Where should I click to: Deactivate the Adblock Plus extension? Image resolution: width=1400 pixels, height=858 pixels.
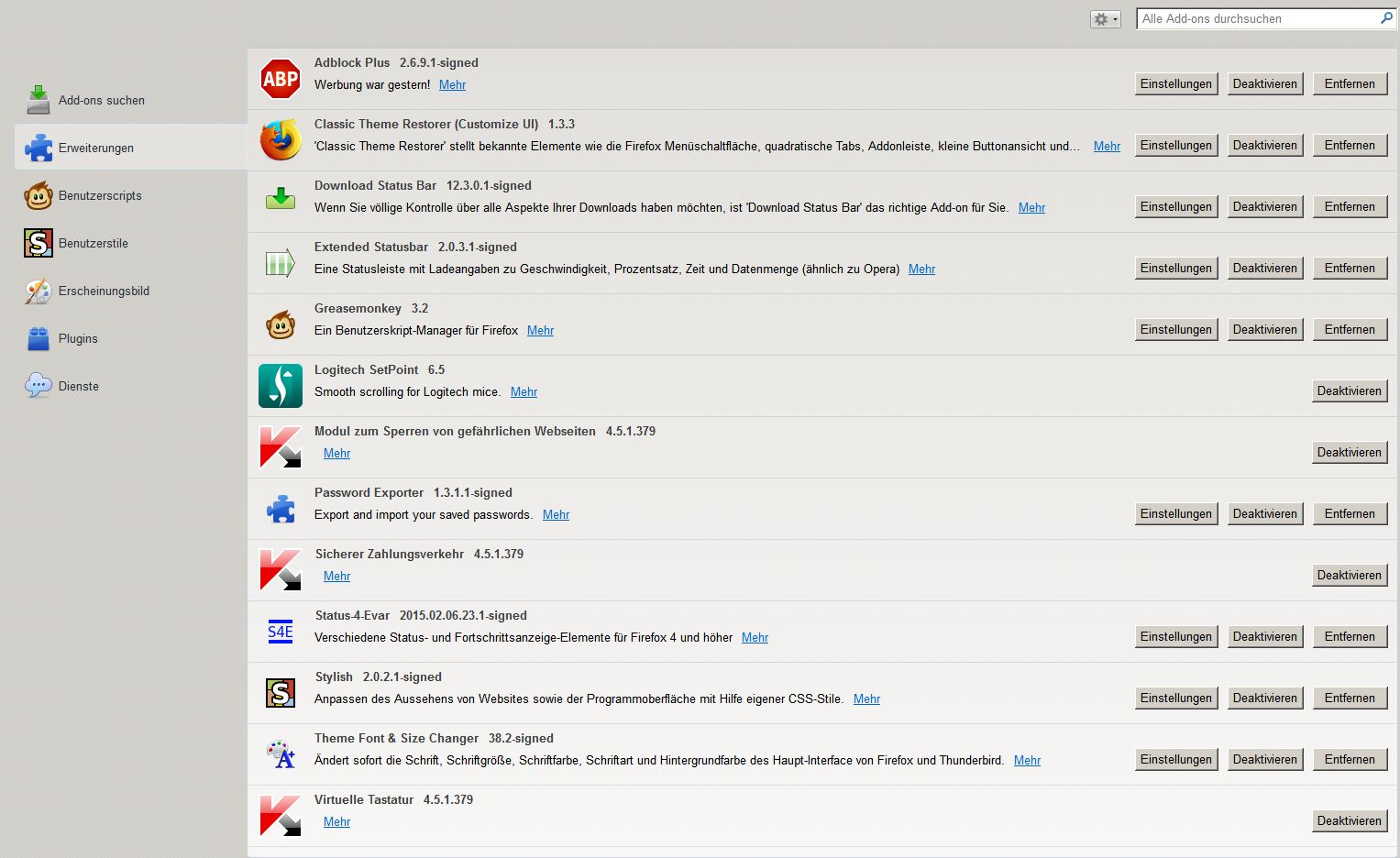tap(1265, 83)
